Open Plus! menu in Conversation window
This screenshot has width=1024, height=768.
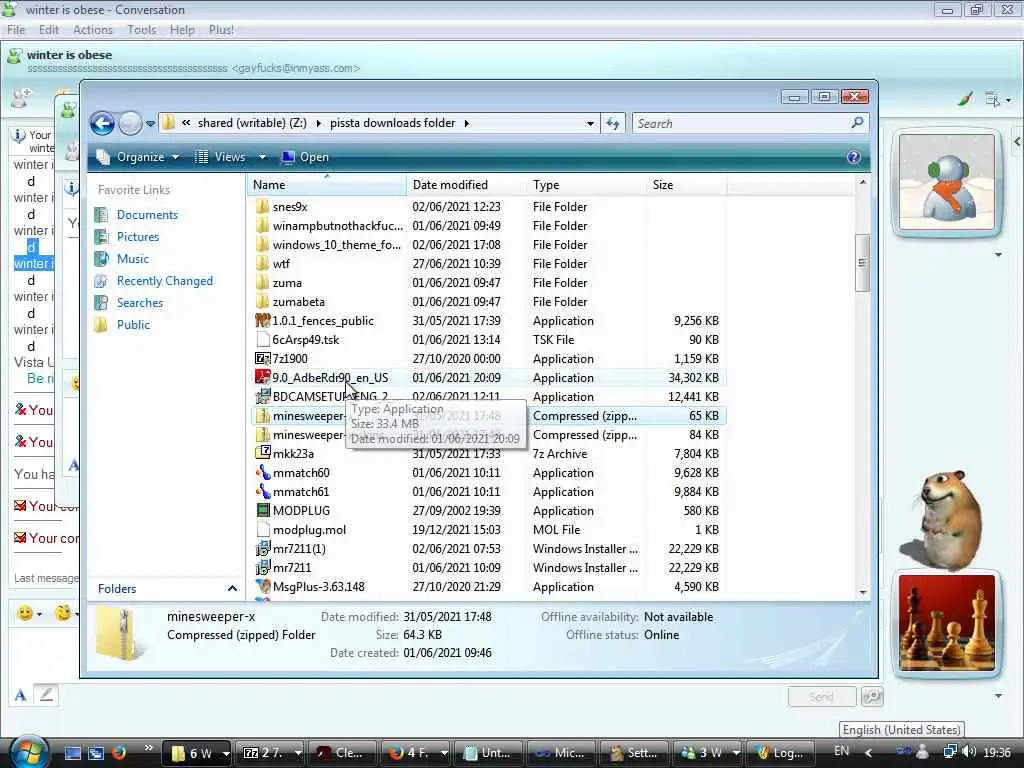(221, 30)
